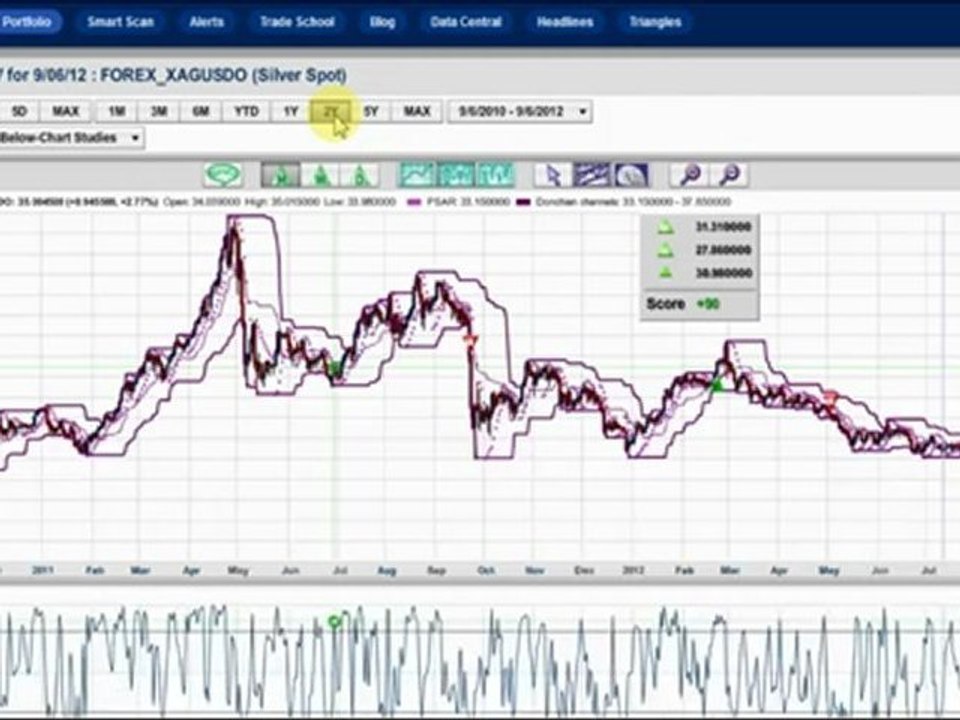Click green circle marker in lower oscillator
The image size is (960, 720).
point(334,623)
